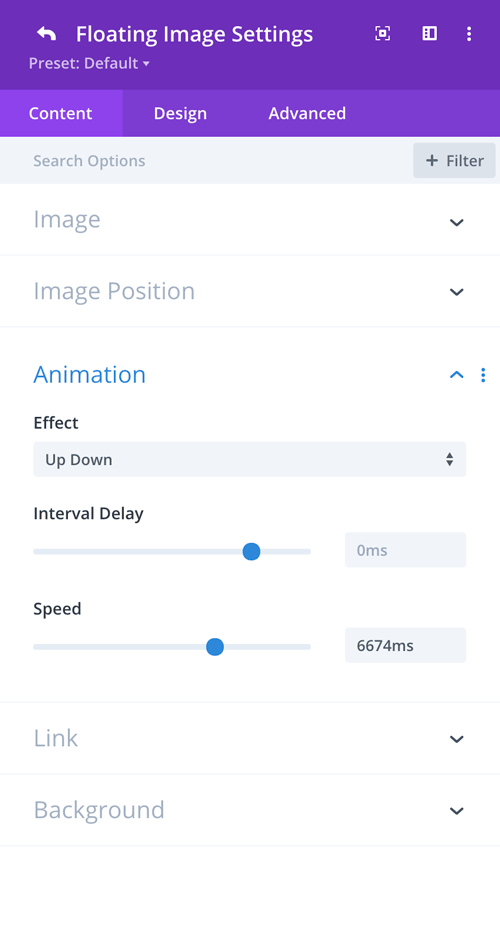Screen dimensions: 500x952
Task: Expand the Image Position section
Action: click(250, 291)
